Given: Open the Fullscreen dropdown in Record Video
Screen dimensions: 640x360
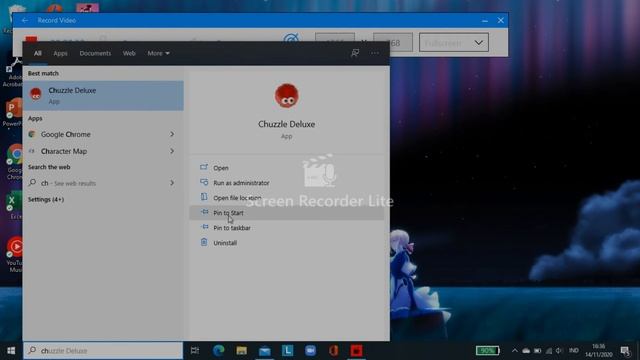Looking at the screenshot, I should (x=454, y=42).
